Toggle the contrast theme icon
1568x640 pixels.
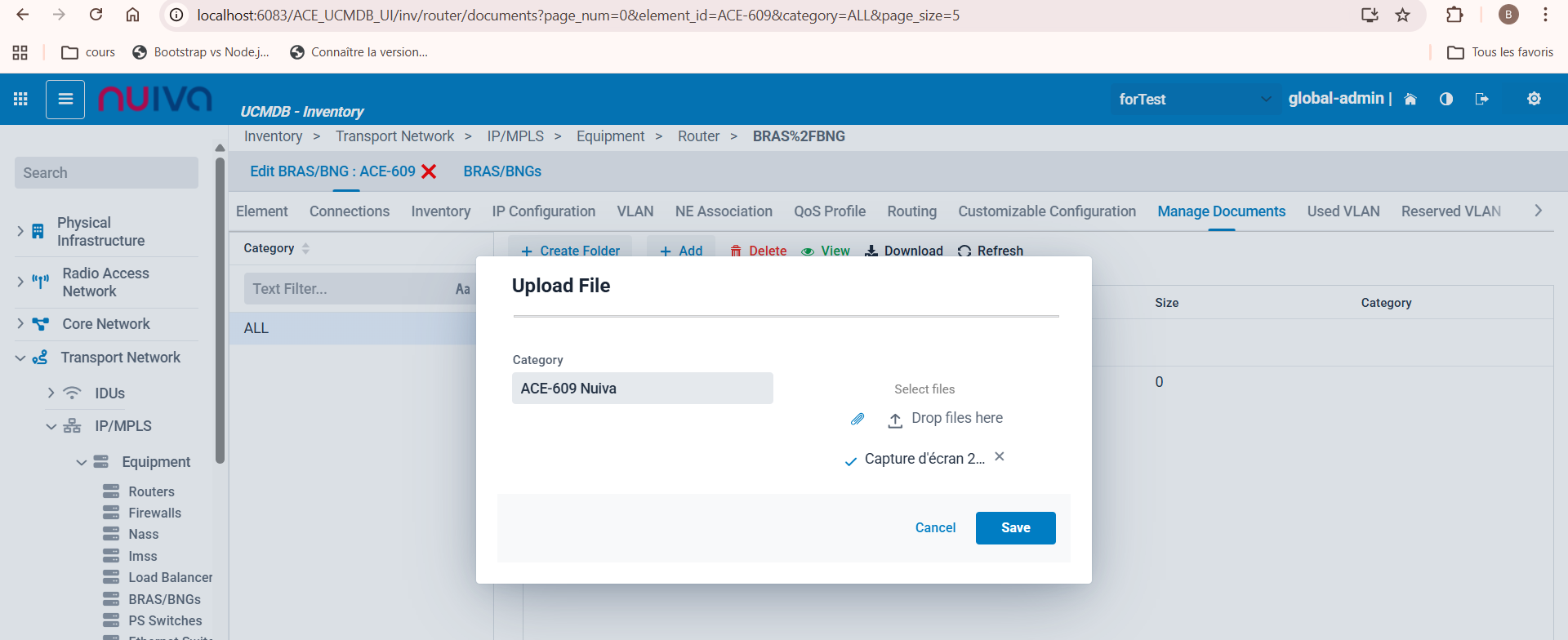click(1446, 100)
